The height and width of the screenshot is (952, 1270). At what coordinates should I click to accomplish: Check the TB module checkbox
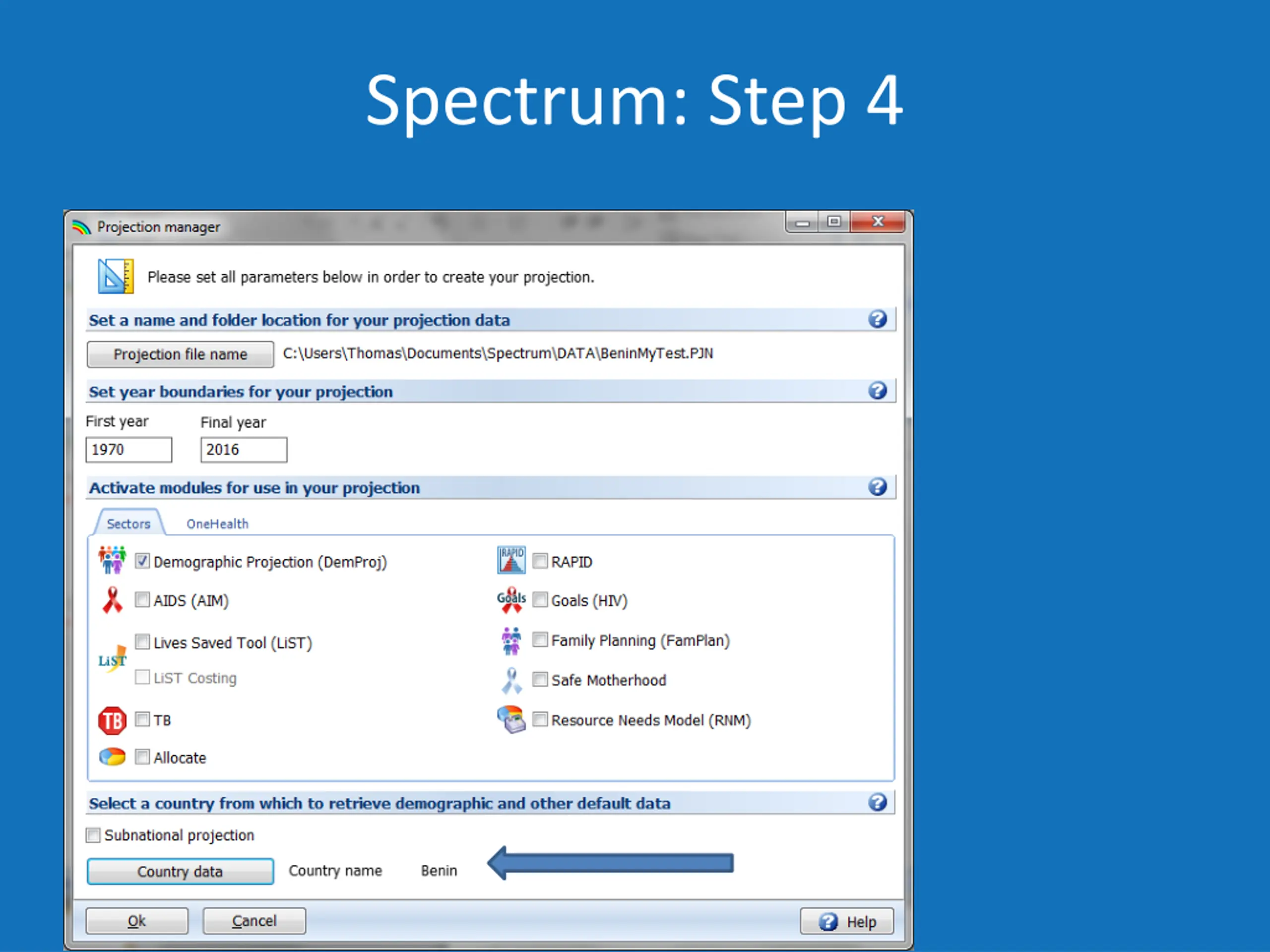pos(142,719)
